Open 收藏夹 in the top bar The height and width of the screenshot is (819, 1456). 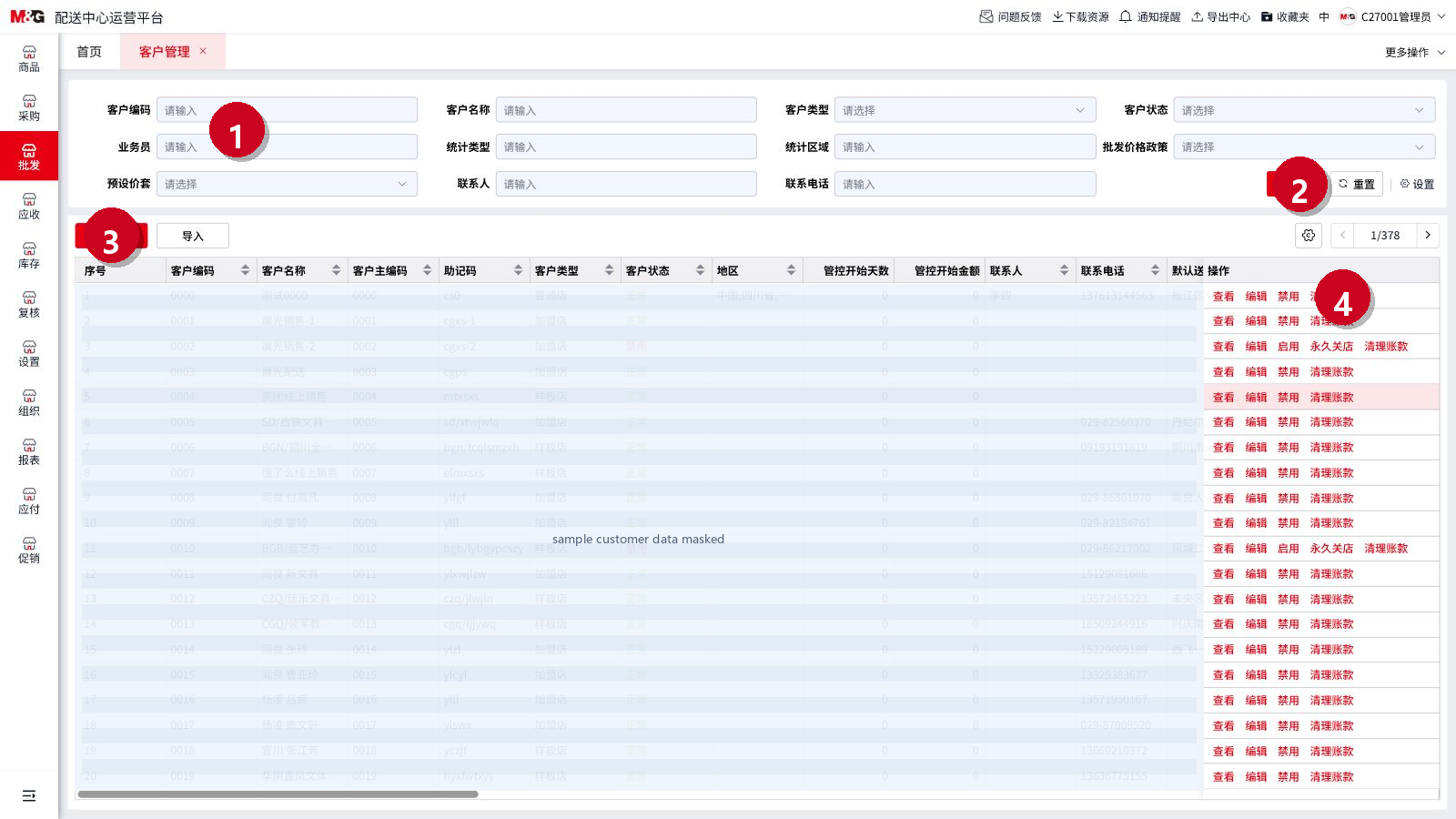click(x=1285, y=16)
